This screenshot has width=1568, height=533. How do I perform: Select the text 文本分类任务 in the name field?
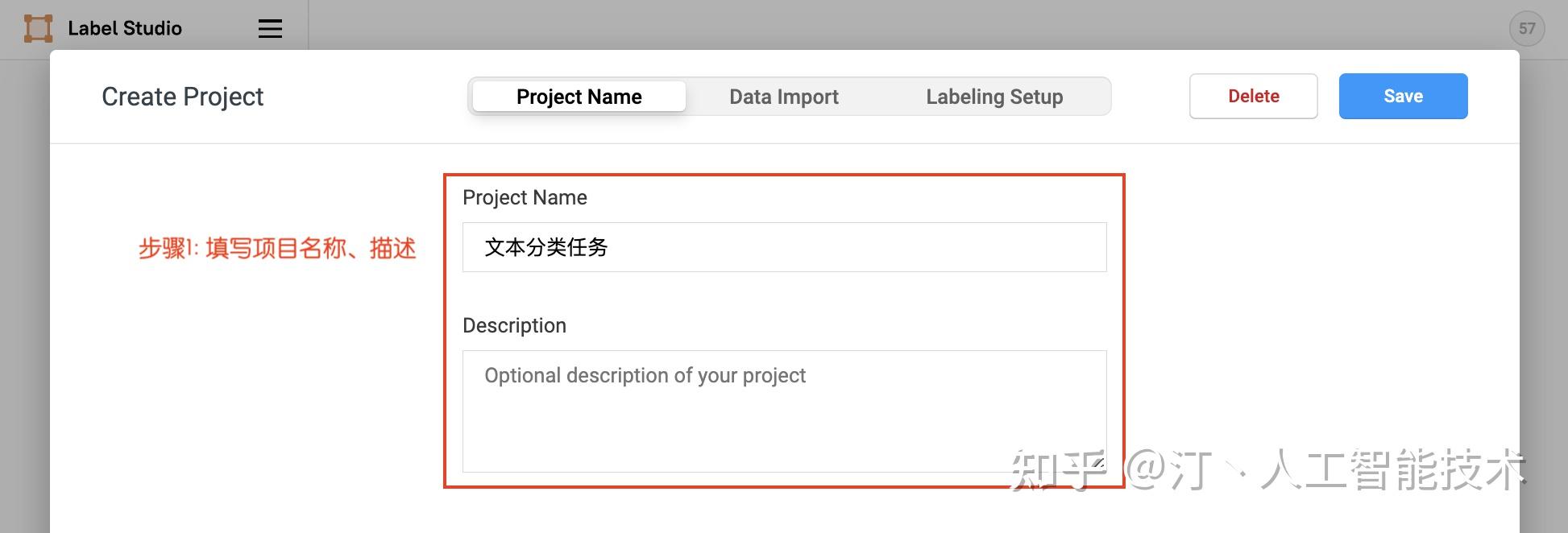tap(545, 247)
